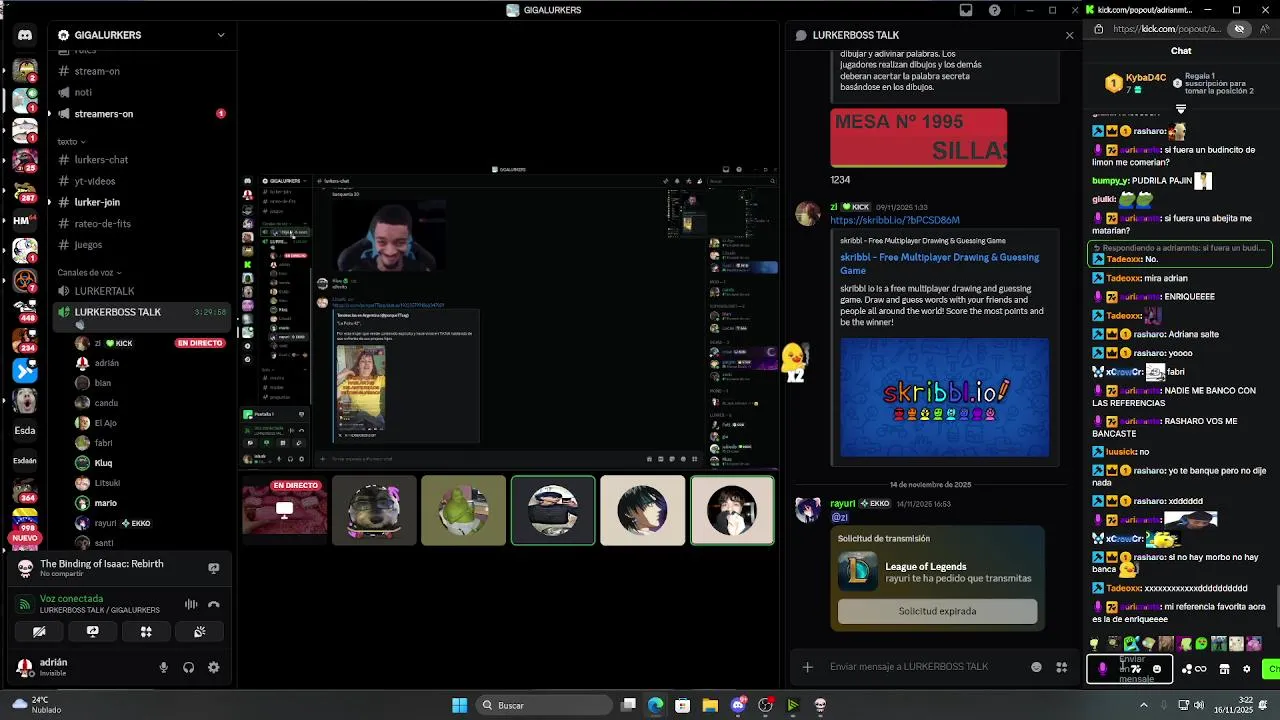
Task: Open the taskbar volume speaker icon
Action: (x=1199, y=705)
